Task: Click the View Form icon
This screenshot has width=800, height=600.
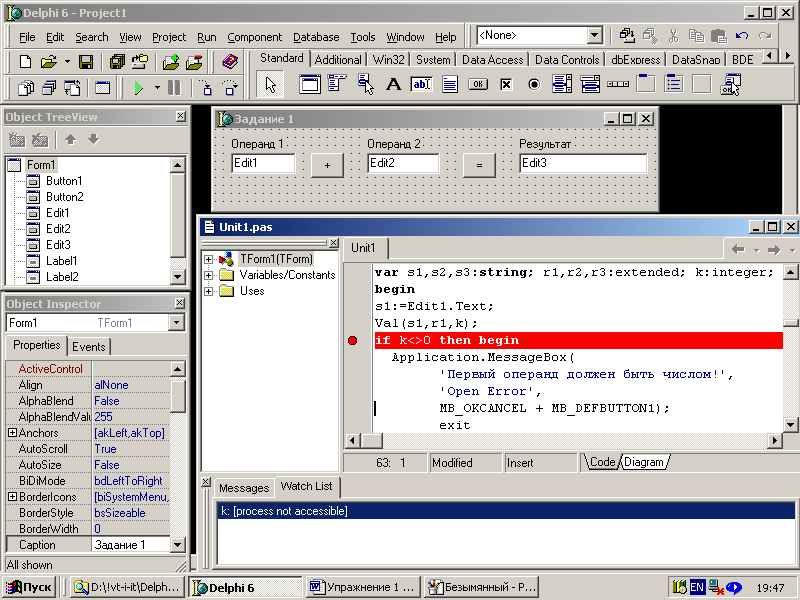Action: [x=49, y=88]
